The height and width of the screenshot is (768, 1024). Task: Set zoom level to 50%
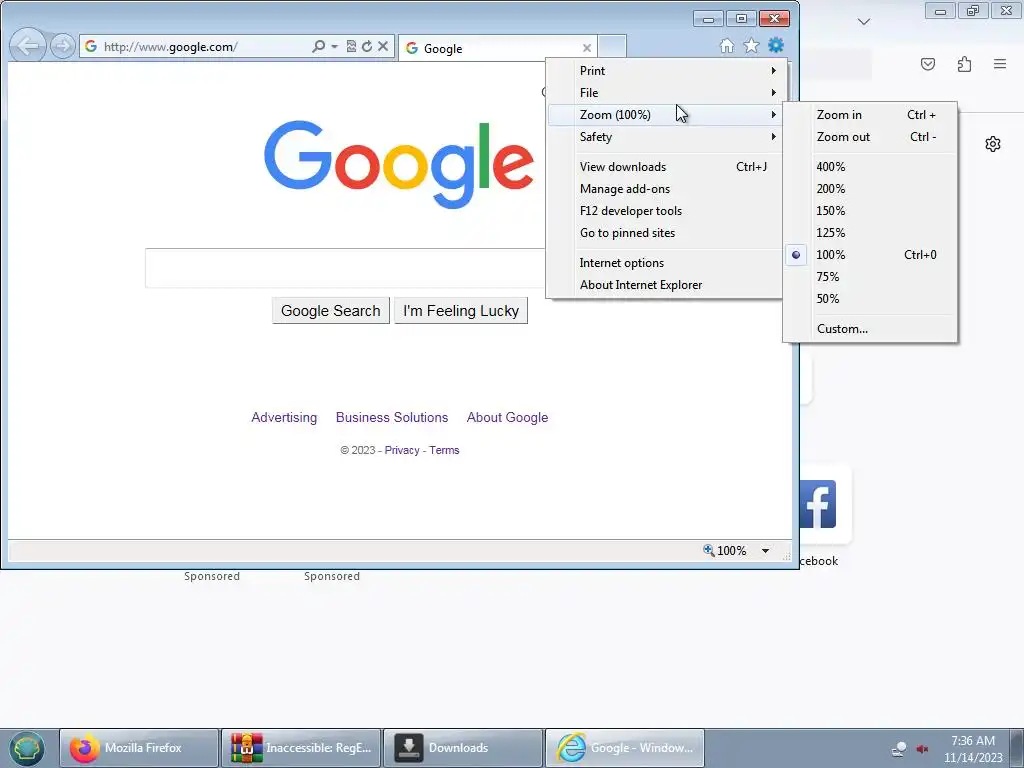871,299
